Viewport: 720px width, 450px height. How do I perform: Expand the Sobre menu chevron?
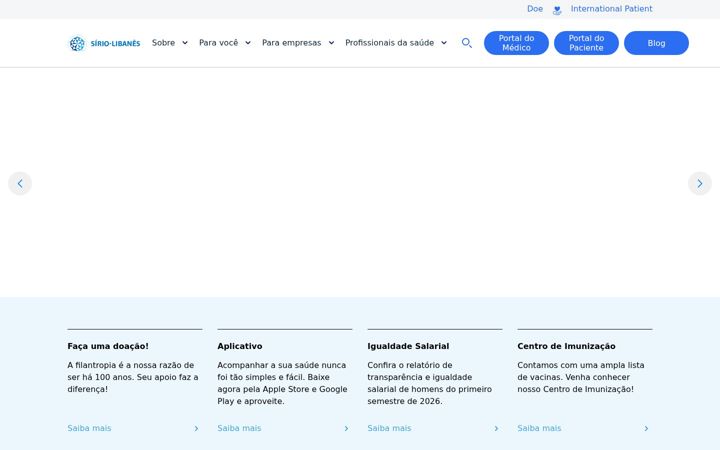(x=185, y=43)
